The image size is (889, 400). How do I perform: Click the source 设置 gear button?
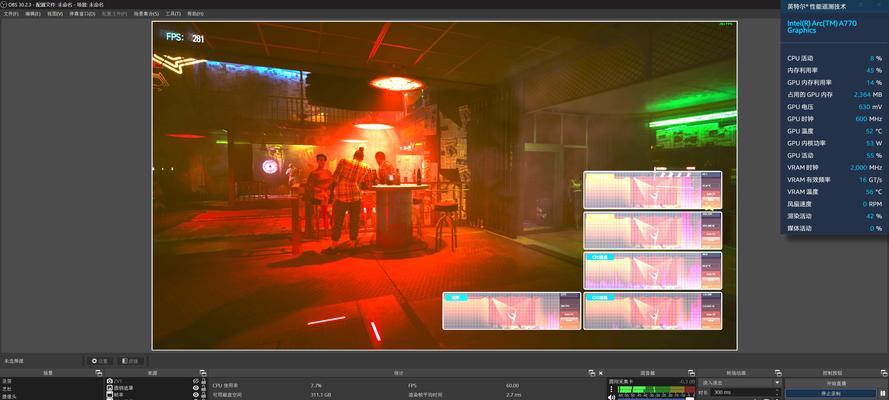click(x=100, y=361)
